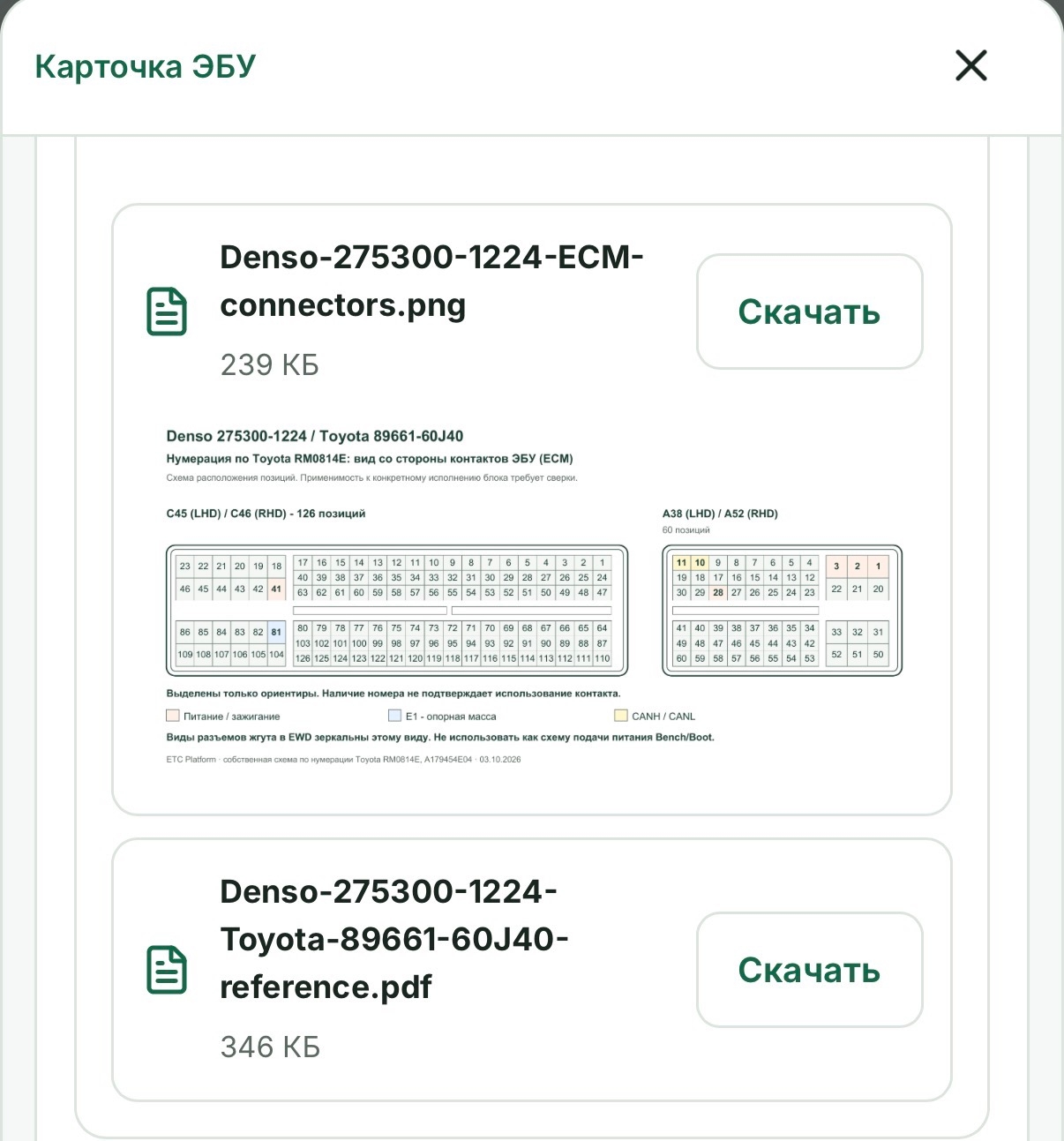The width and height of the screenshot is (1064, 1141).
Task: Click the 'CANH / CANL' legend entry
Action: pyautogui.click(x=655, y=717)
